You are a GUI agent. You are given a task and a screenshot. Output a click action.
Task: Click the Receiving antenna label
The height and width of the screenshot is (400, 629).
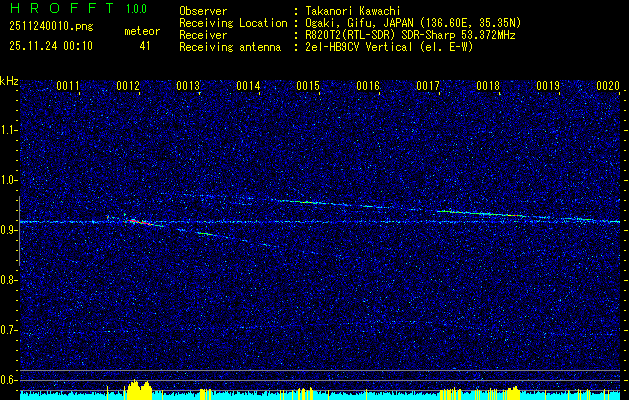230,47
